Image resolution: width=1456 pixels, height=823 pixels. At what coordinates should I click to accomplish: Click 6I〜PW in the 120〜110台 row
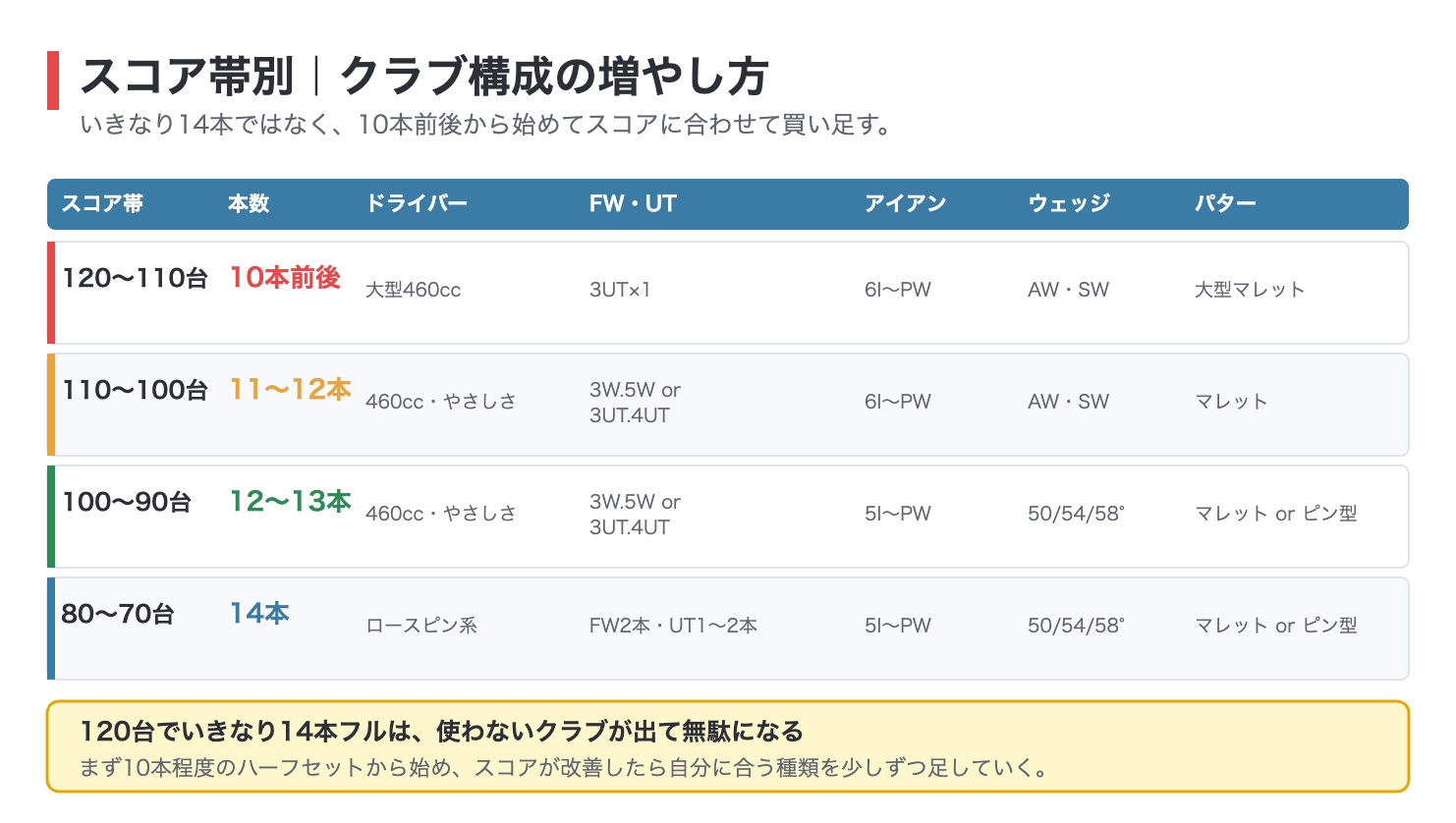click(898, 290)
